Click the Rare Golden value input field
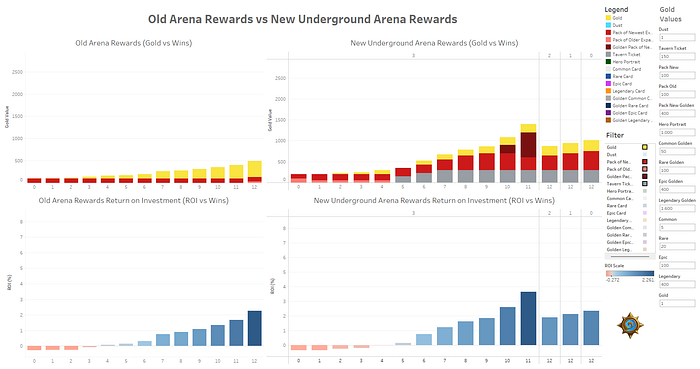Viewport: 700px width, 369px height. click(677, 170)
